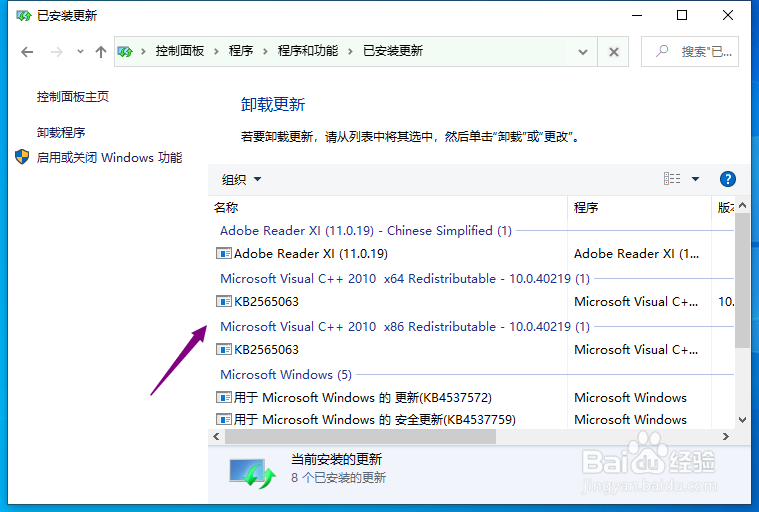
Task: Collapse Visual C++ 2010 x64 Redistributable group
Action: pyautogui.click(x=405, y=279)
